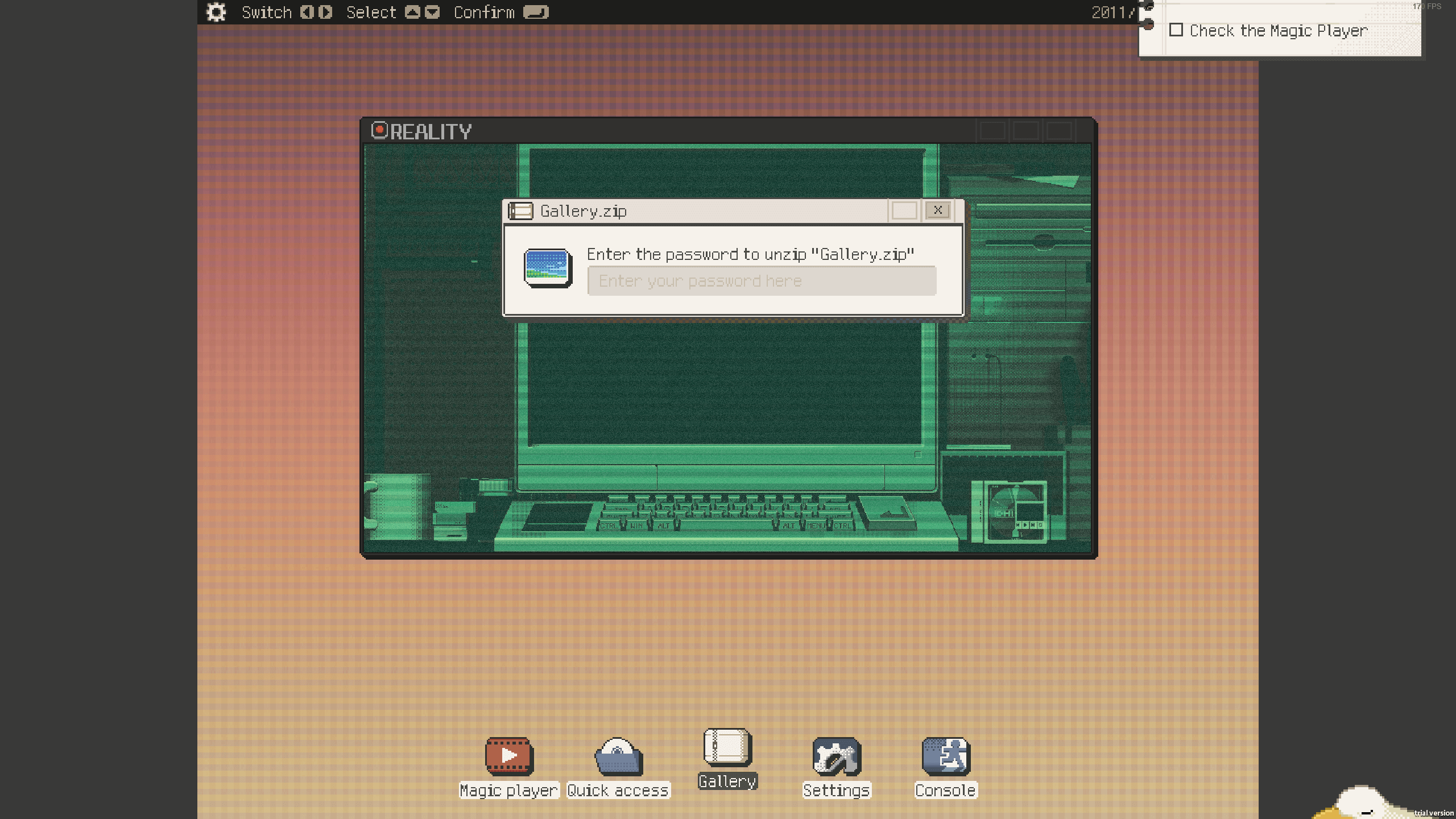Open Quick access
The image size is (1456, 819).
click(617, 756)
